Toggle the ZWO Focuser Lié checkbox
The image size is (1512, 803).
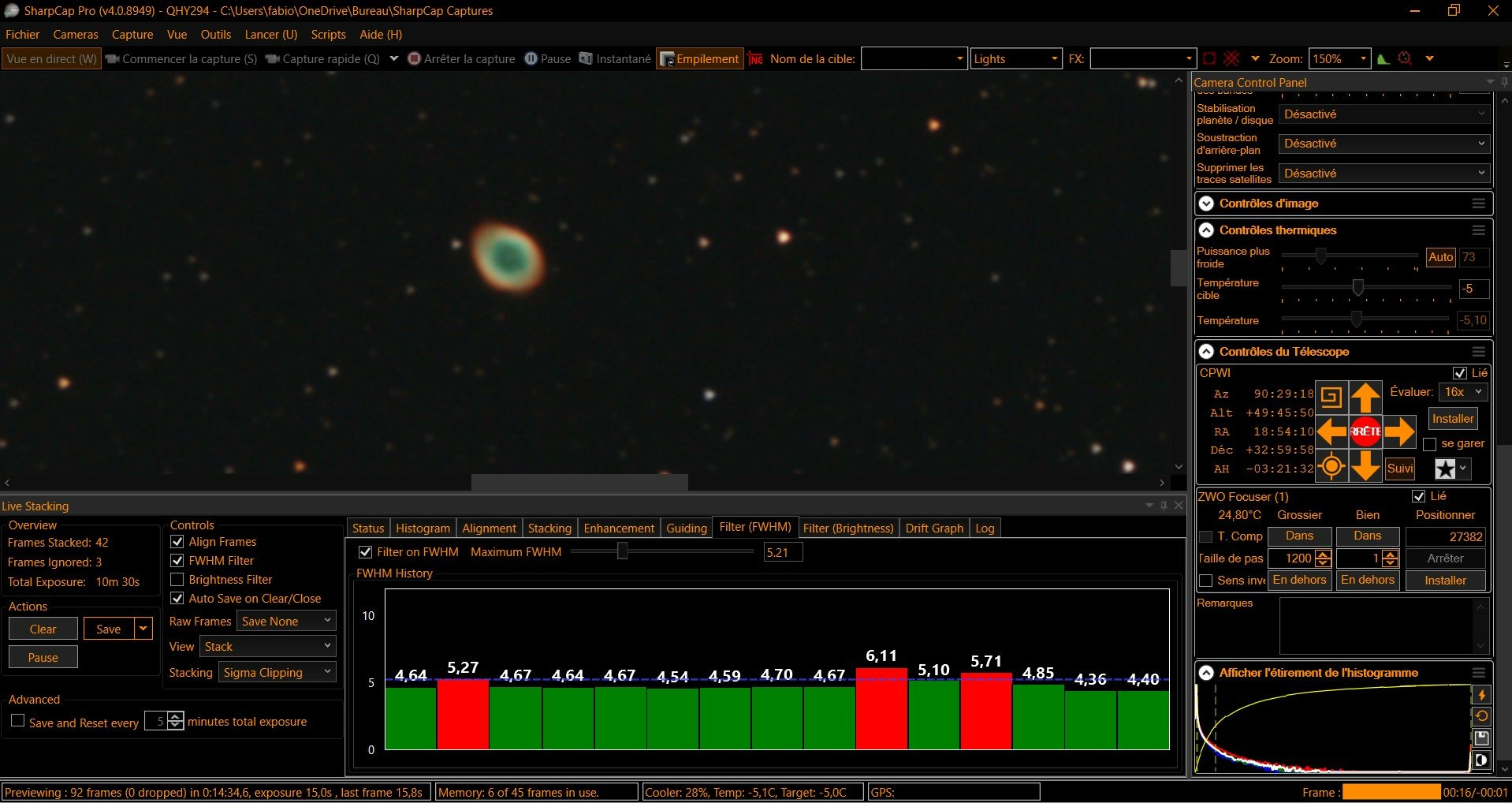(x=1419, y=496)
